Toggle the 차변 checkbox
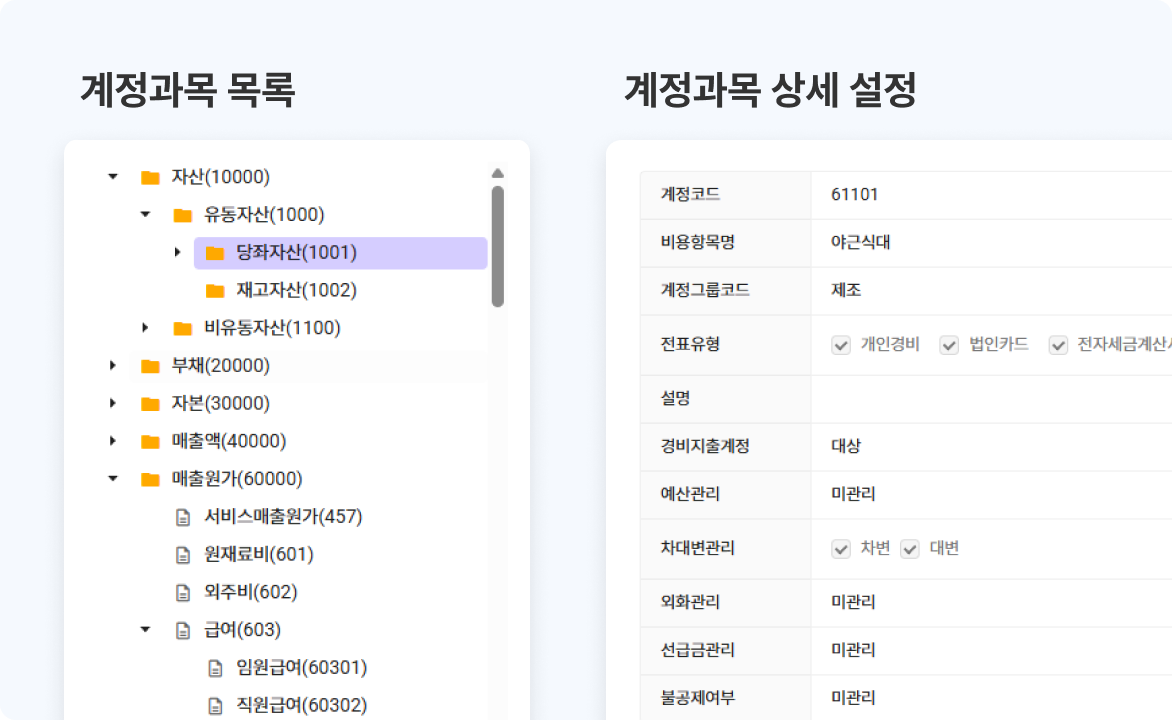This screenshot has height=720, width=1172. [841, 549]
